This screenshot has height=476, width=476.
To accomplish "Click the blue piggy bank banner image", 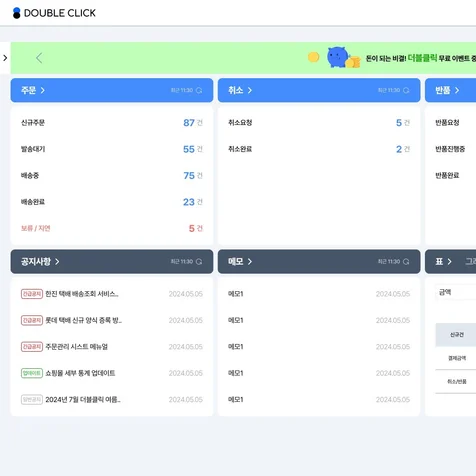I will click(x=338, y=57).
